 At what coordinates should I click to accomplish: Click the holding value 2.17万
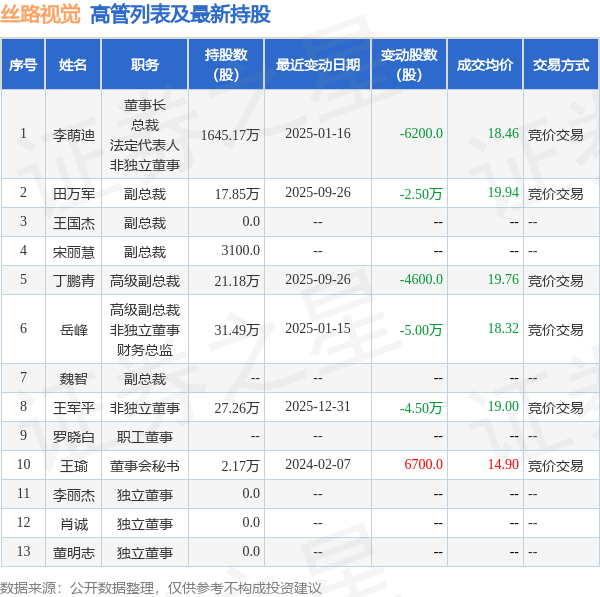[241, 466]
